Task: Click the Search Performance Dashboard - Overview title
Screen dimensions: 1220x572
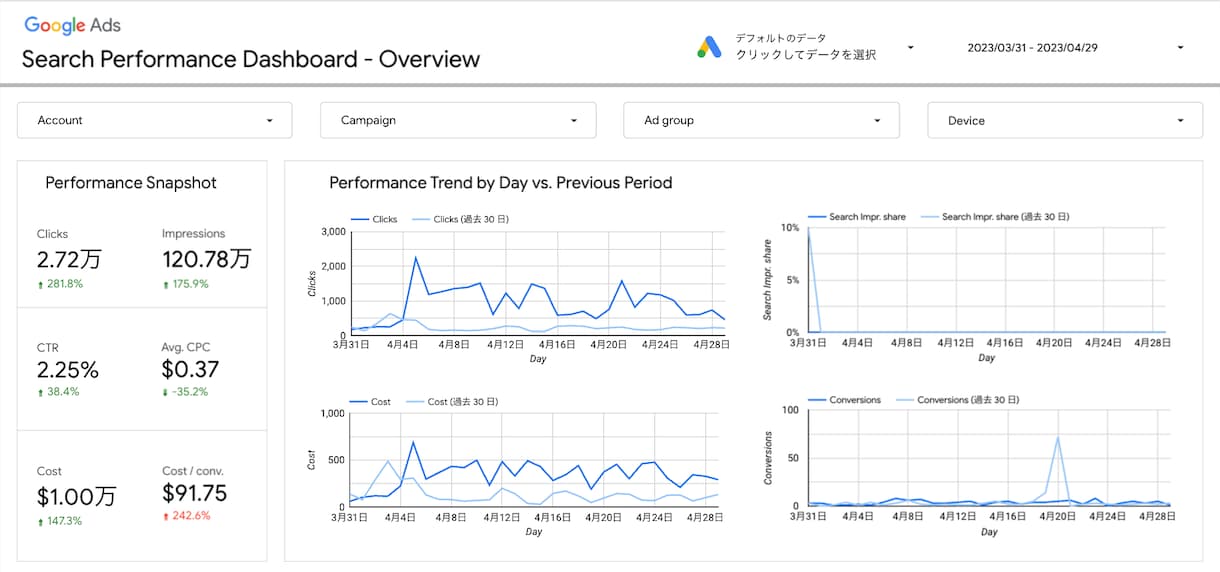Action: [x=251, y=59]
